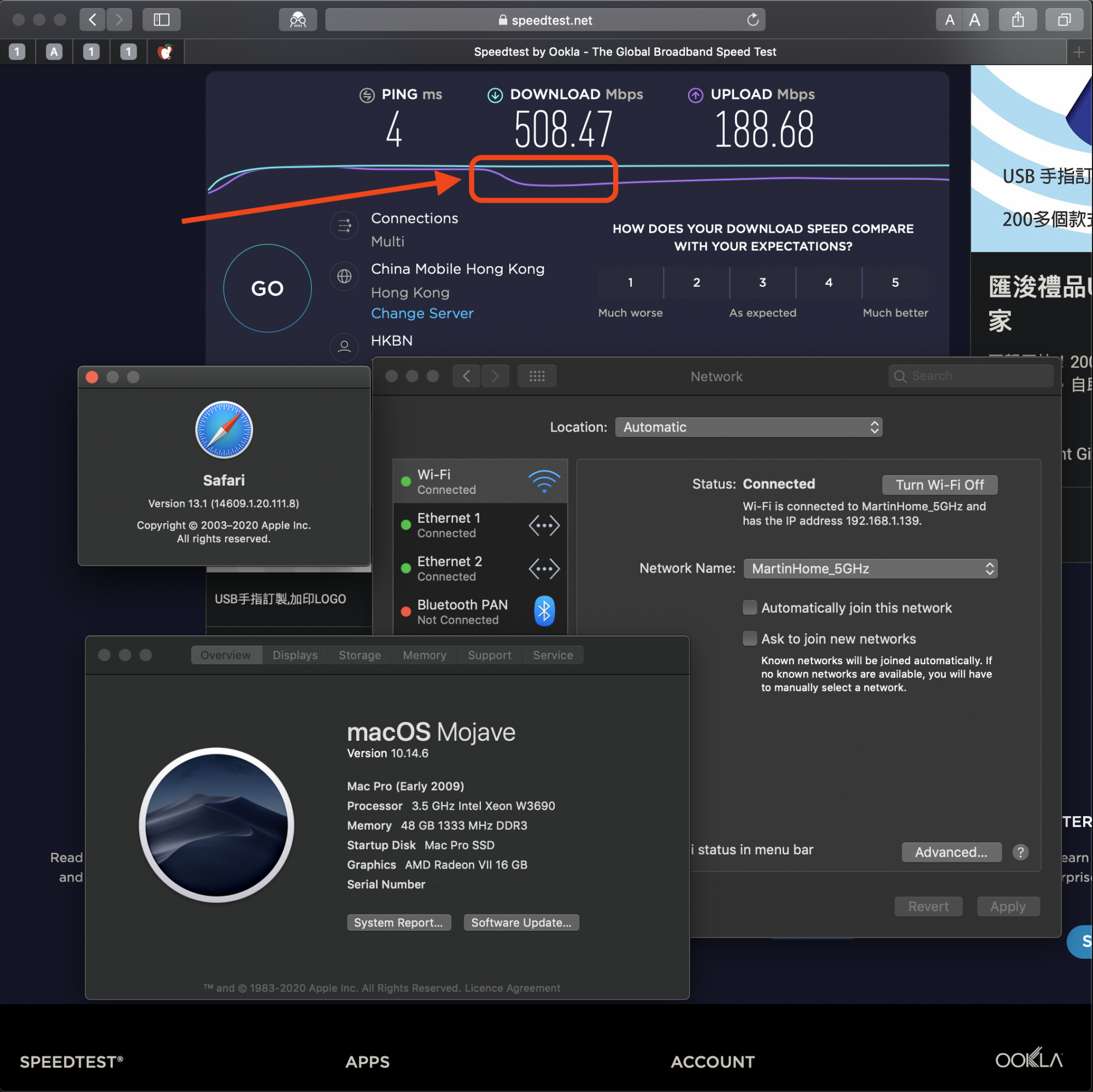Screen dimensions: 1093x1092
Task: Turn Wi-Fi Off button
Action: coord(939,485)
